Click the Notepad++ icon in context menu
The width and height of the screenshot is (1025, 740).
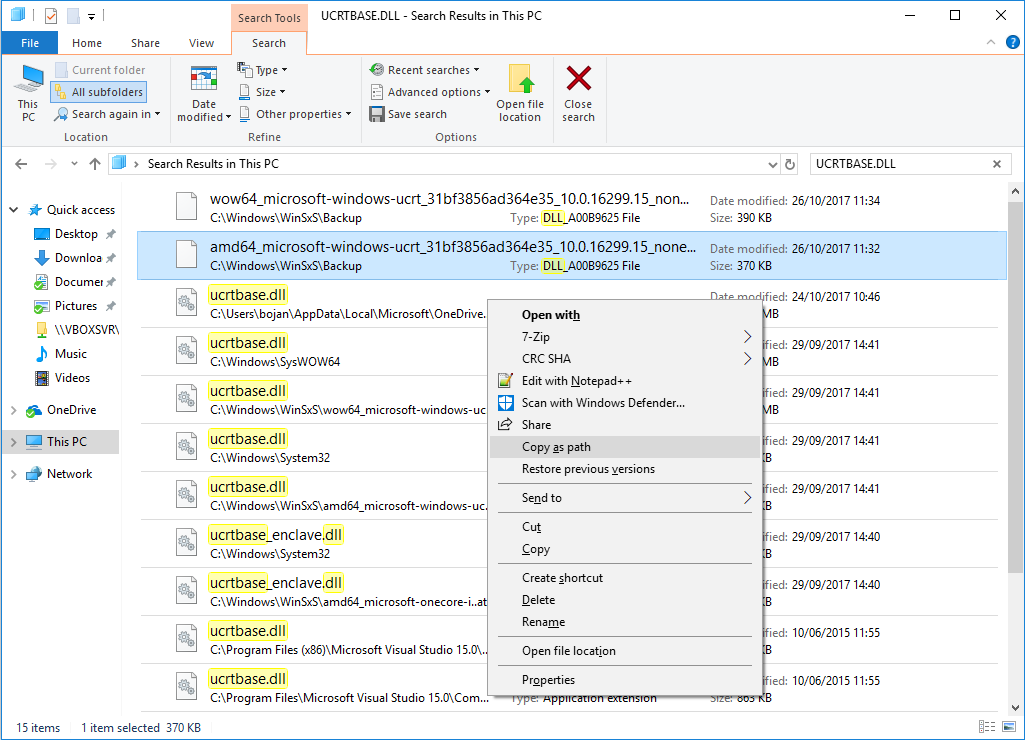(505, 380)
